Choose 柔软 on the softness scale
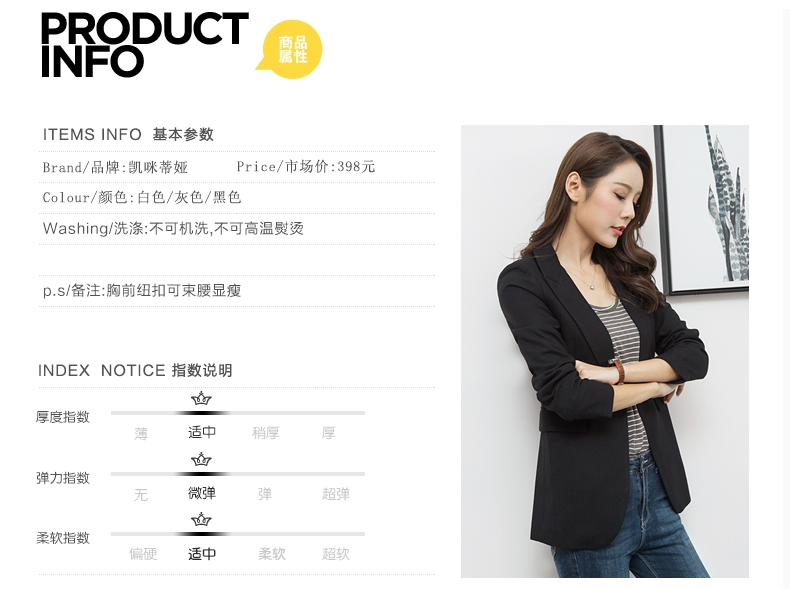 point(272,554)
